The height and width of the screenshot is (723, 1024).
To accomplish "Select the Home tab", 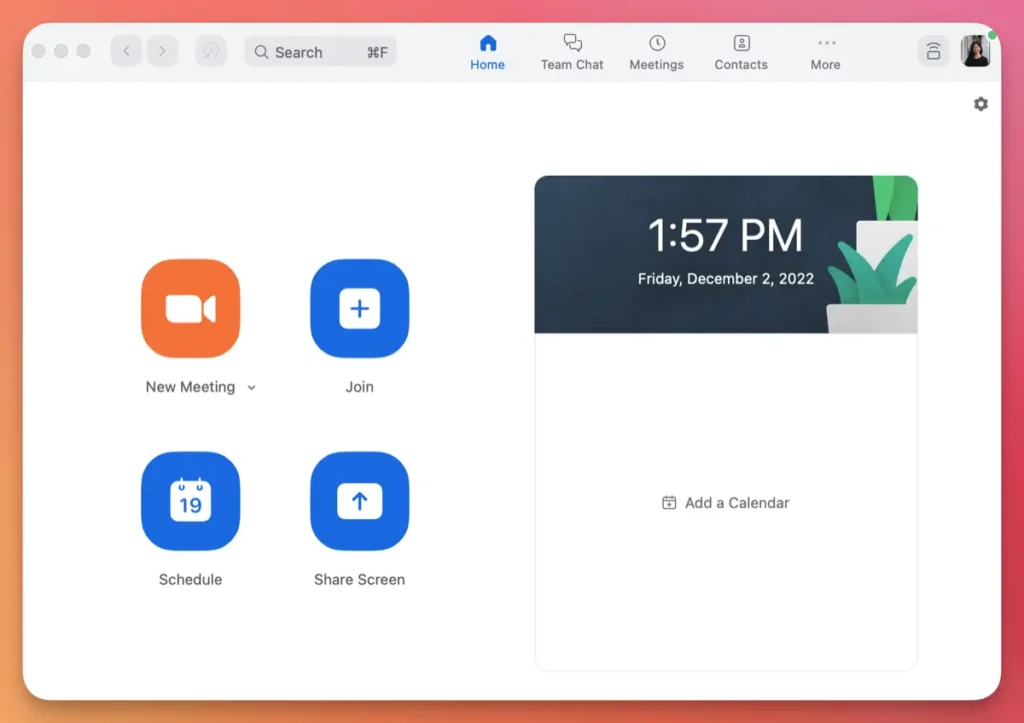I will [487, 52].
